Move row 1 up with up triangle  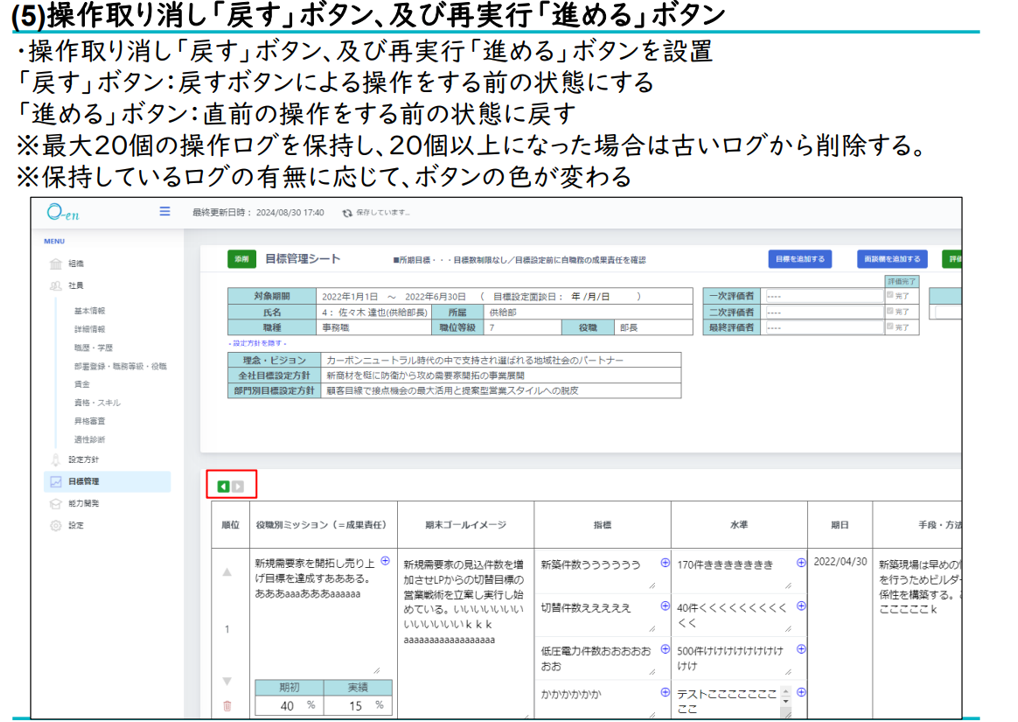click(x=227, y=572)
